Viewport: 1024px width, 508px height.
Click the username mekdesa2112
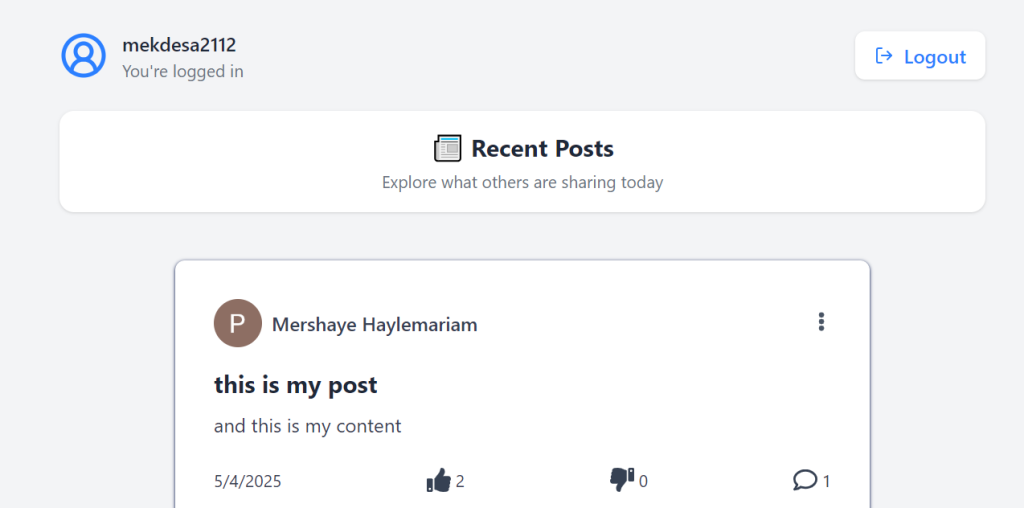coord(179,45)
